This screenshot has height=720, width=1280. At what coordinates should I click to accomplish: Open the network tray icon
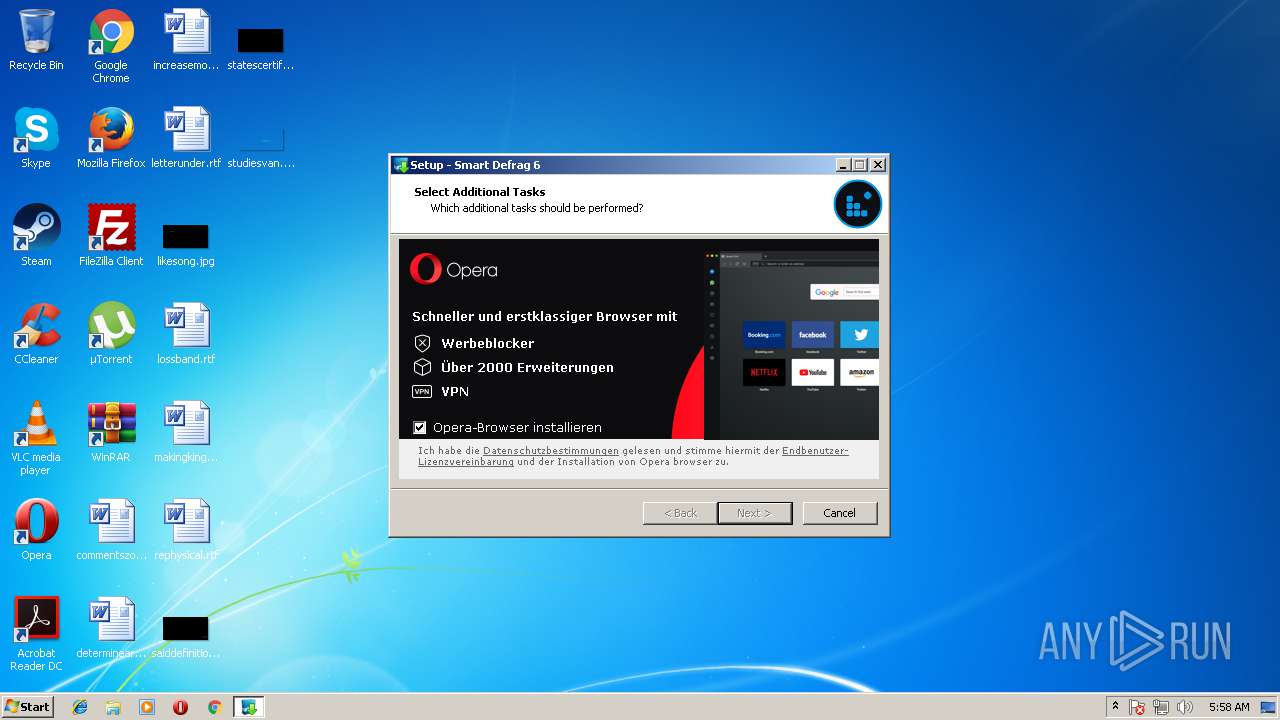click(x=1161, y=707)
